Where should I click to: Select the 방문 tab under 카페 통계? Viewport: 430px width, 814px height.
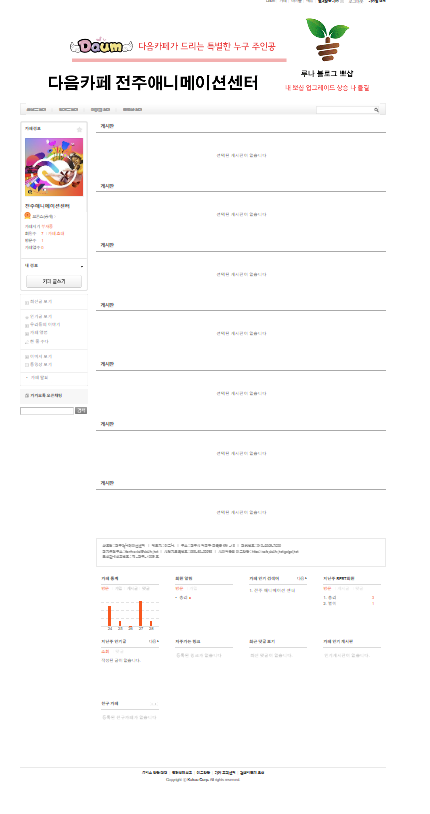click(x=105, y=589)
